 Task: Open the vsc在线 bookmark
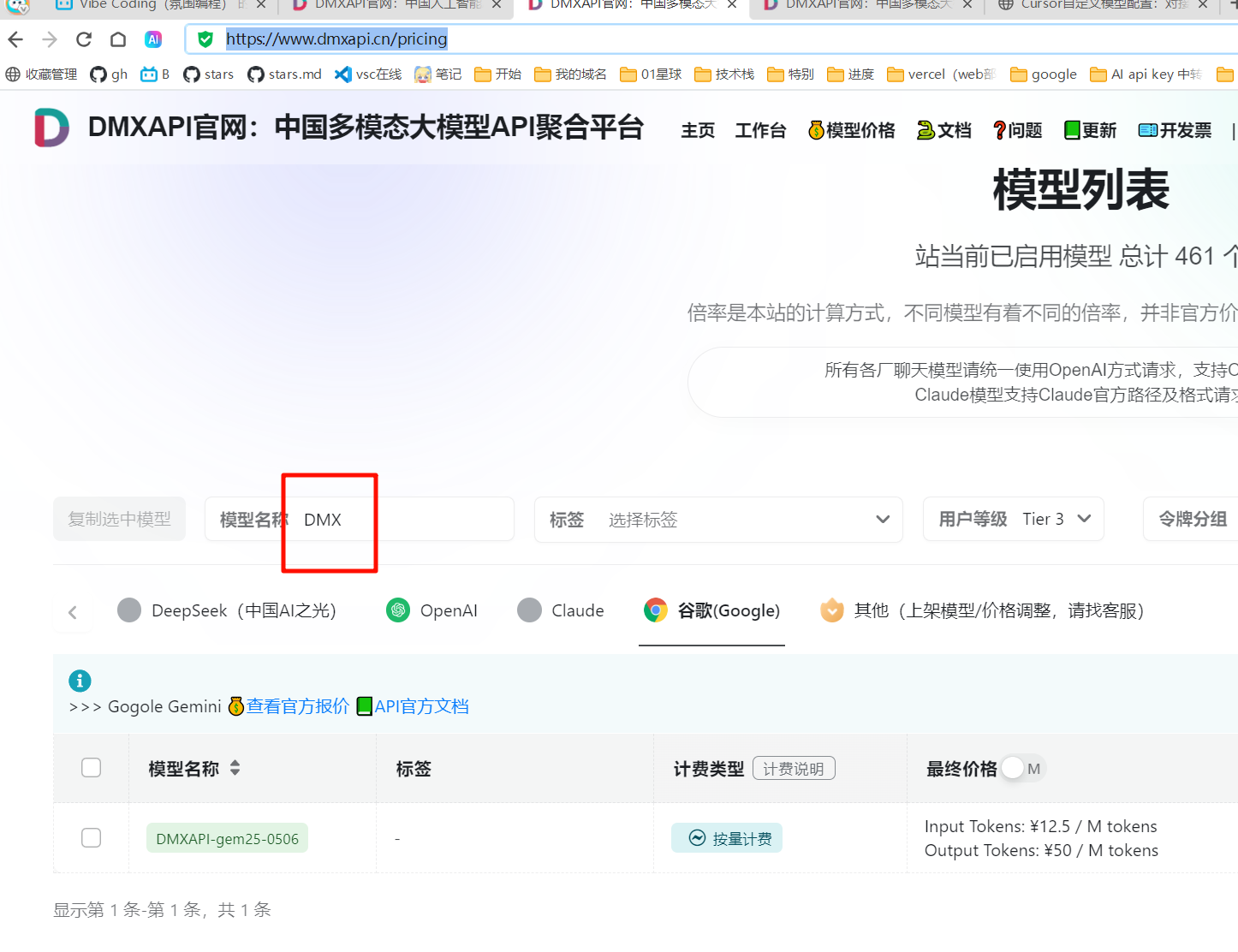click(368, 74)
